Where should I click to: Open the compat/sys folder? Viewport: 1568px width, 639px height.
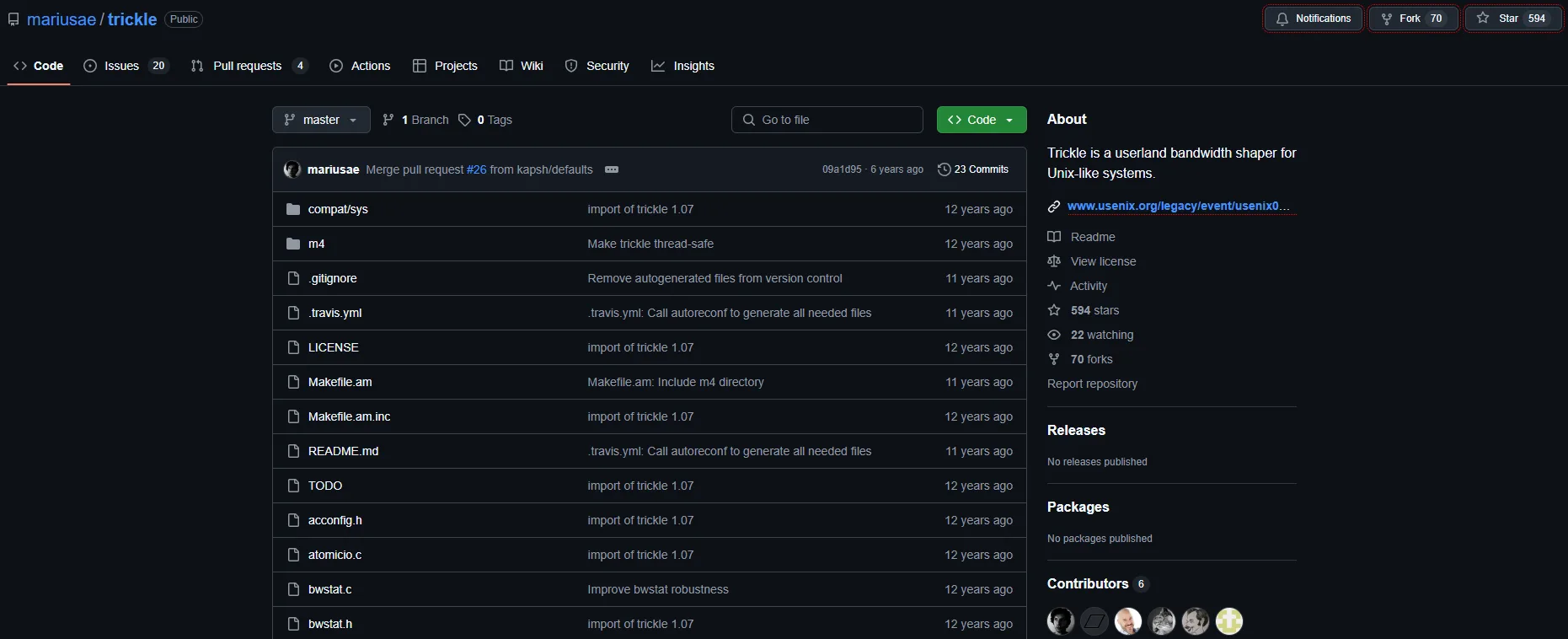tap(338, 209)
